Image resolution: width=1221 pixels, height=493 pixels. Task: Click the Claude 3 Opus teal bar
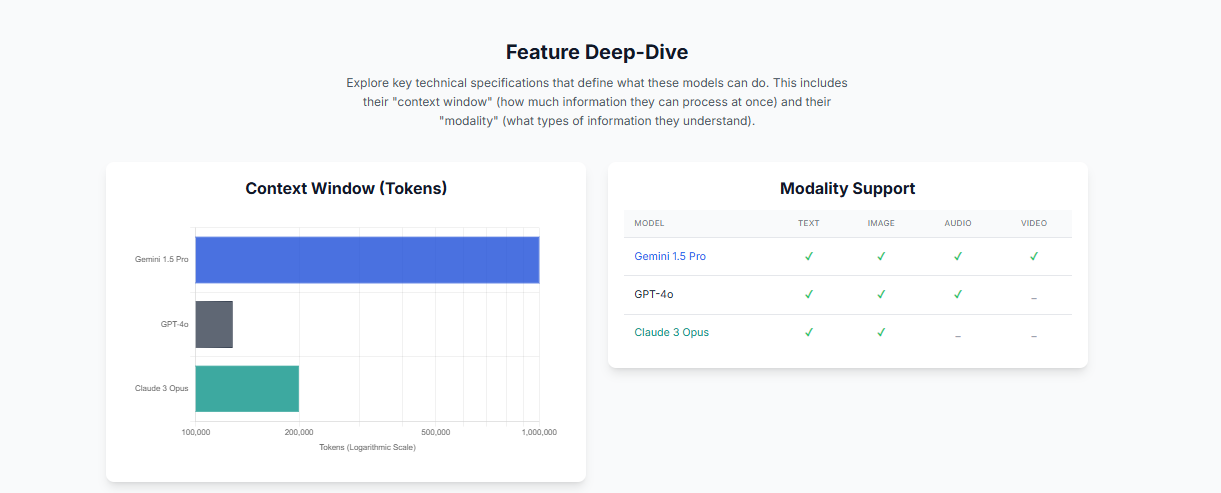[x=247, y=389]
